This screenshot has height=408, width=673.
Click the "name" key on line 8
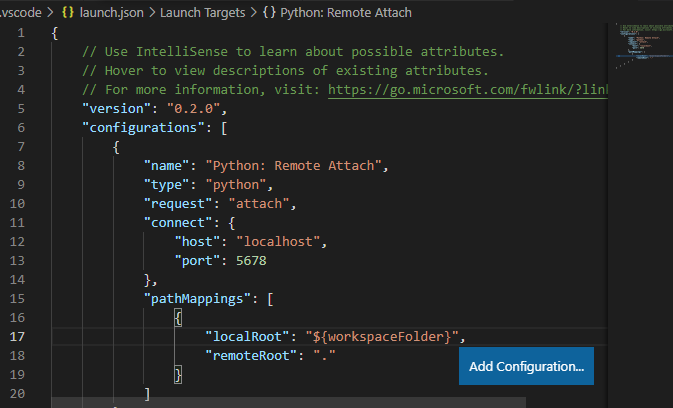167,166
